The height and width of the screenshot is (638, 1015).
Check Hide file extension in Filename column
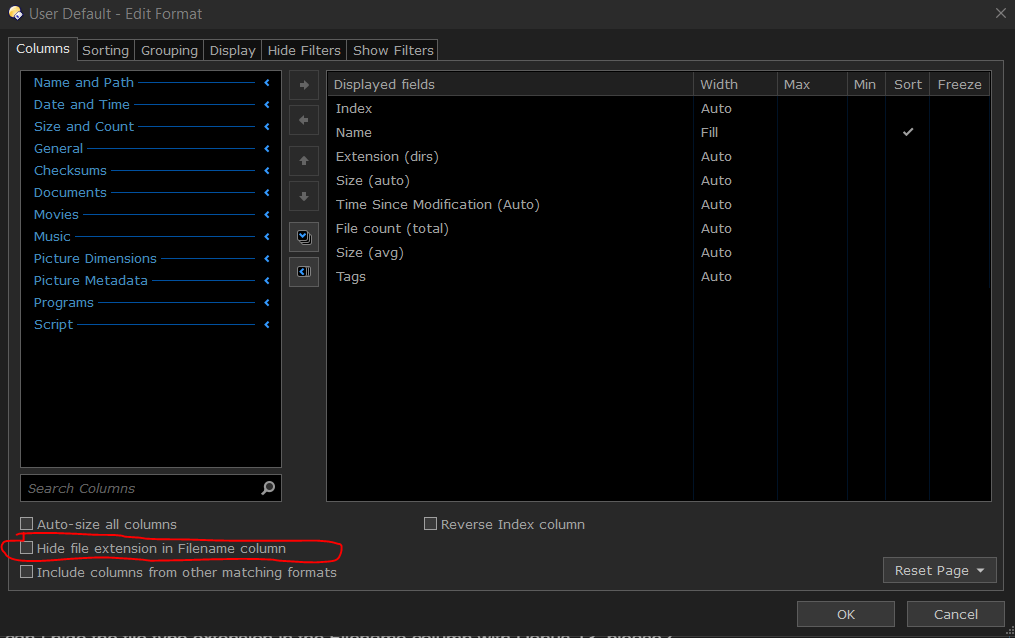[27, 548]
